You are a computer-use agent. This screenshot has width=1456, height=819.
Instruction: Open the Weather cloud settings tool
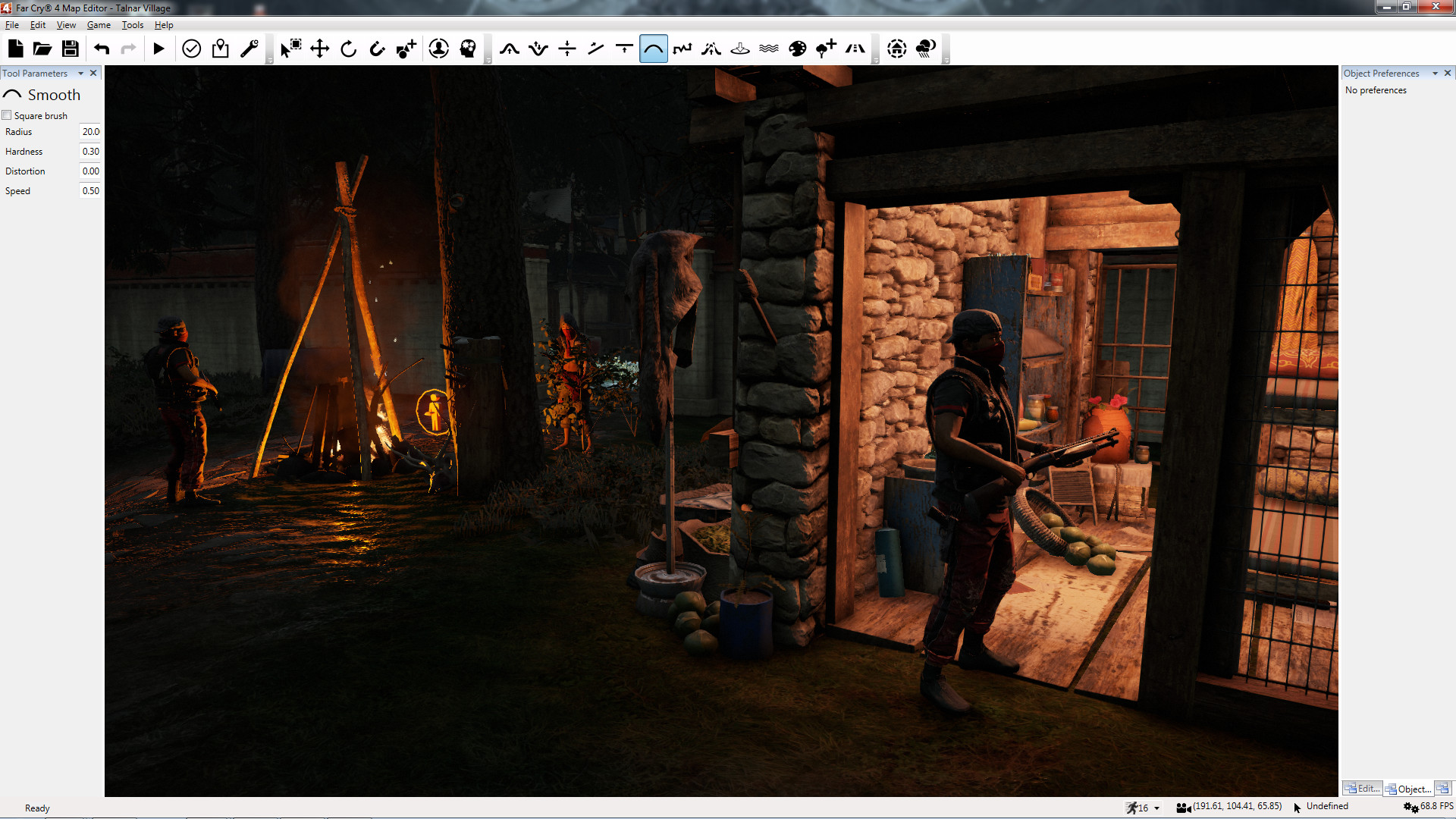point(926,49)
